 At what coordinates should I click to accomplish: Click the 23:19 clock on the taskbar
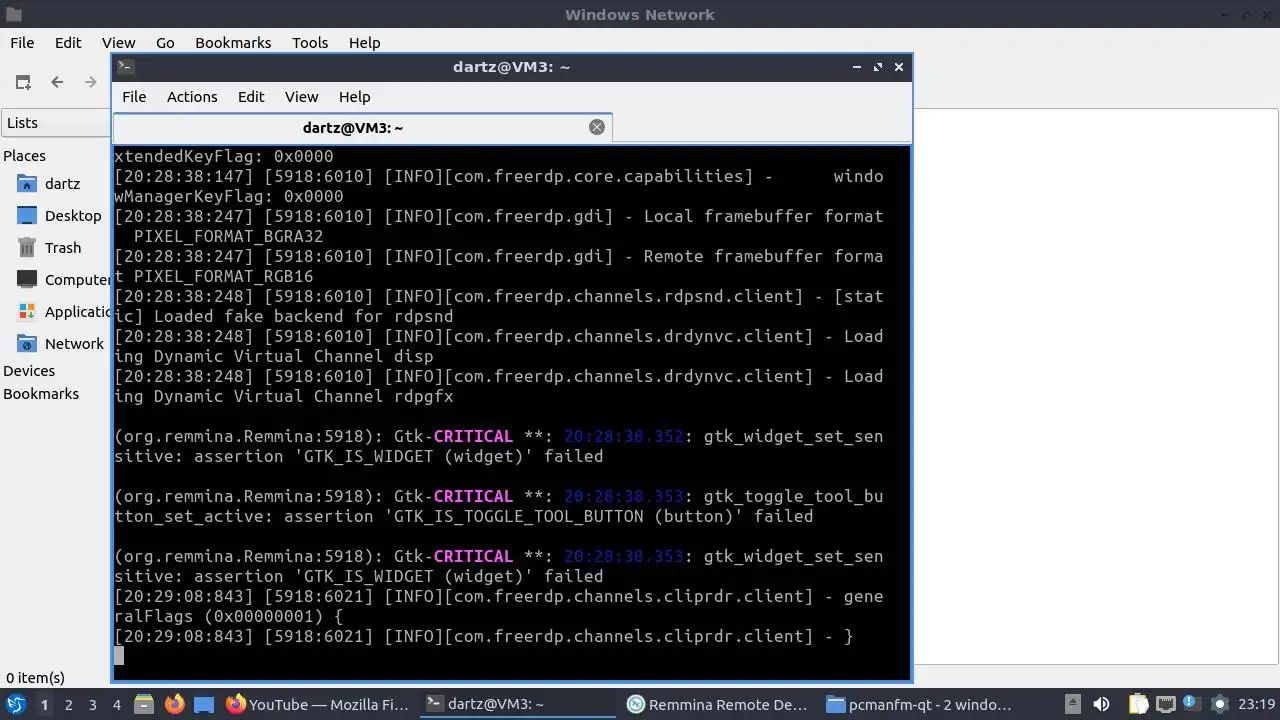pyautogui.click(x=1256, y=704)
